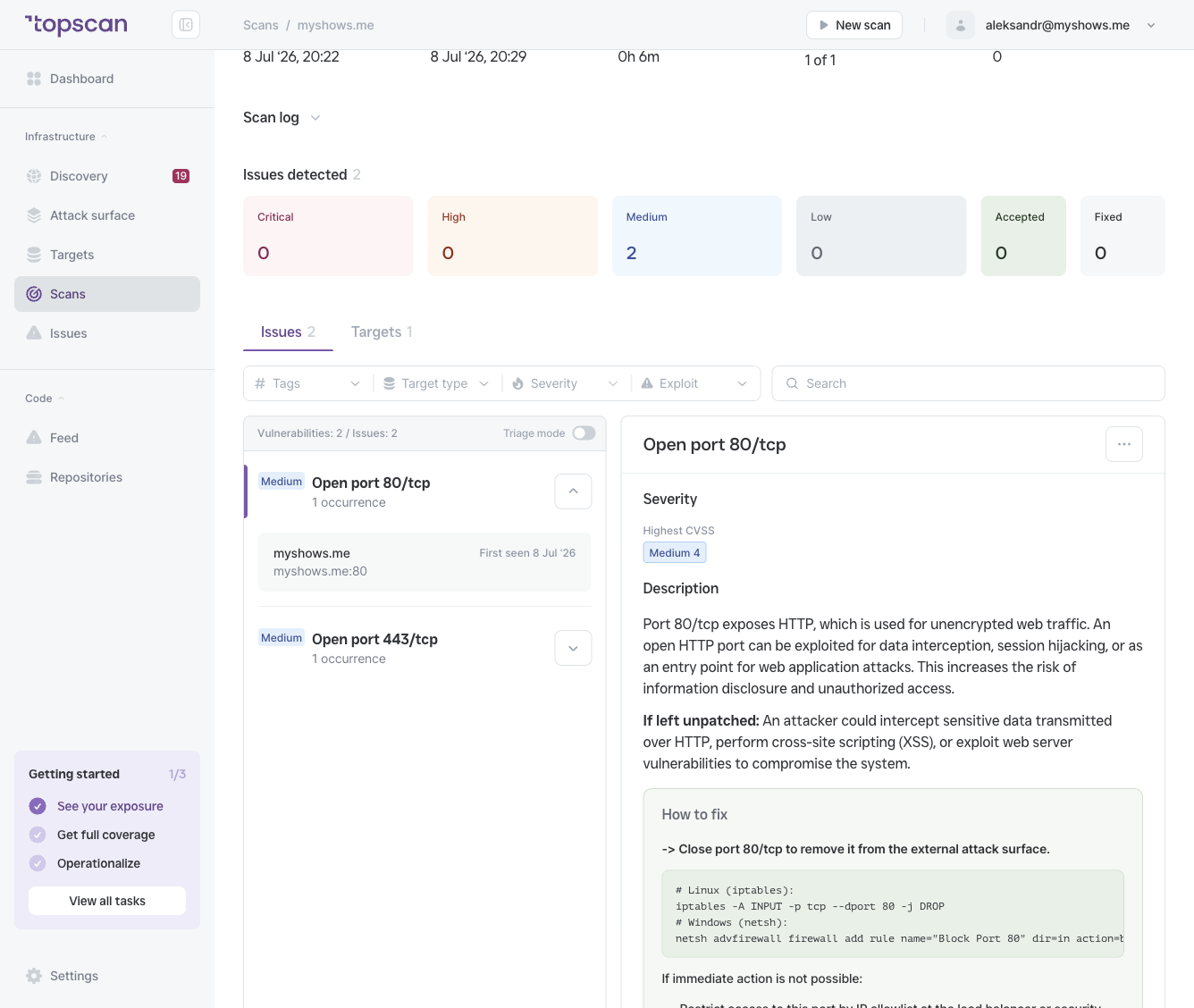The image size is (1194, 1008).
Task: Open Repositories in the sidebar
Action: (107, 477)
